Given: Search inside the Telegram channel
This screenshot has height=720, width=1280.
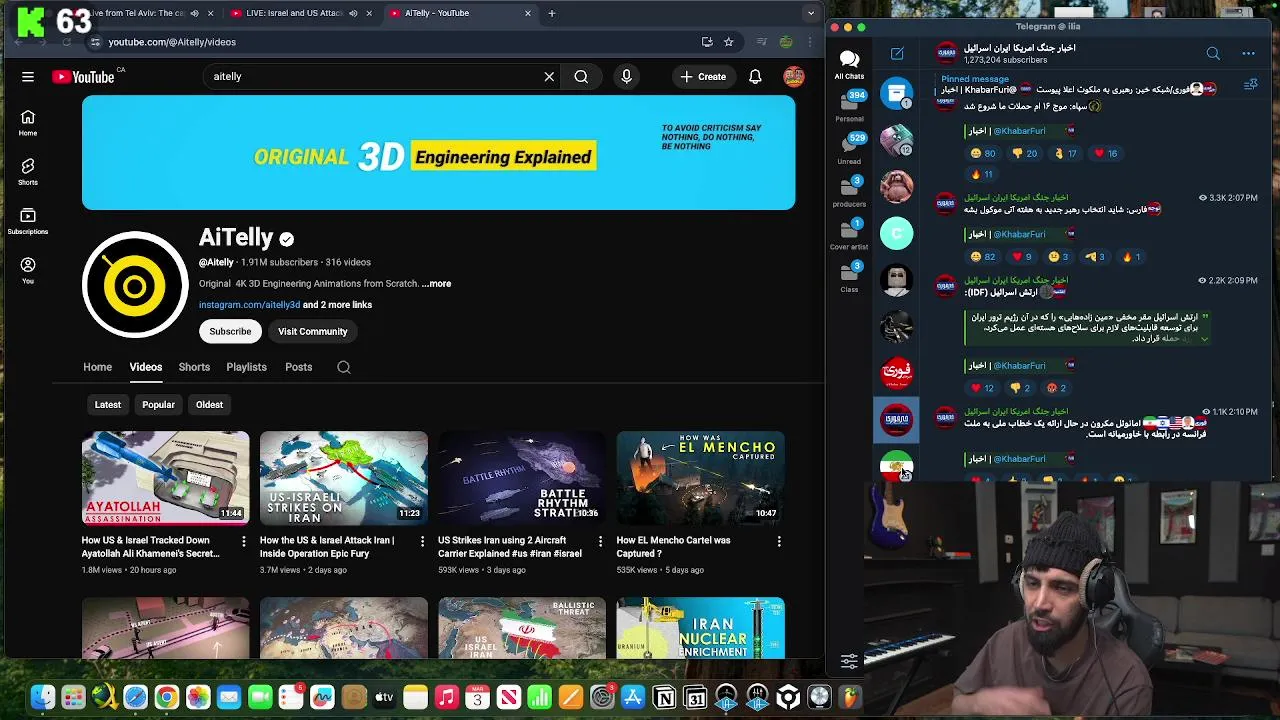Looking at the screenshot, I should click(x=1213, y=53).
